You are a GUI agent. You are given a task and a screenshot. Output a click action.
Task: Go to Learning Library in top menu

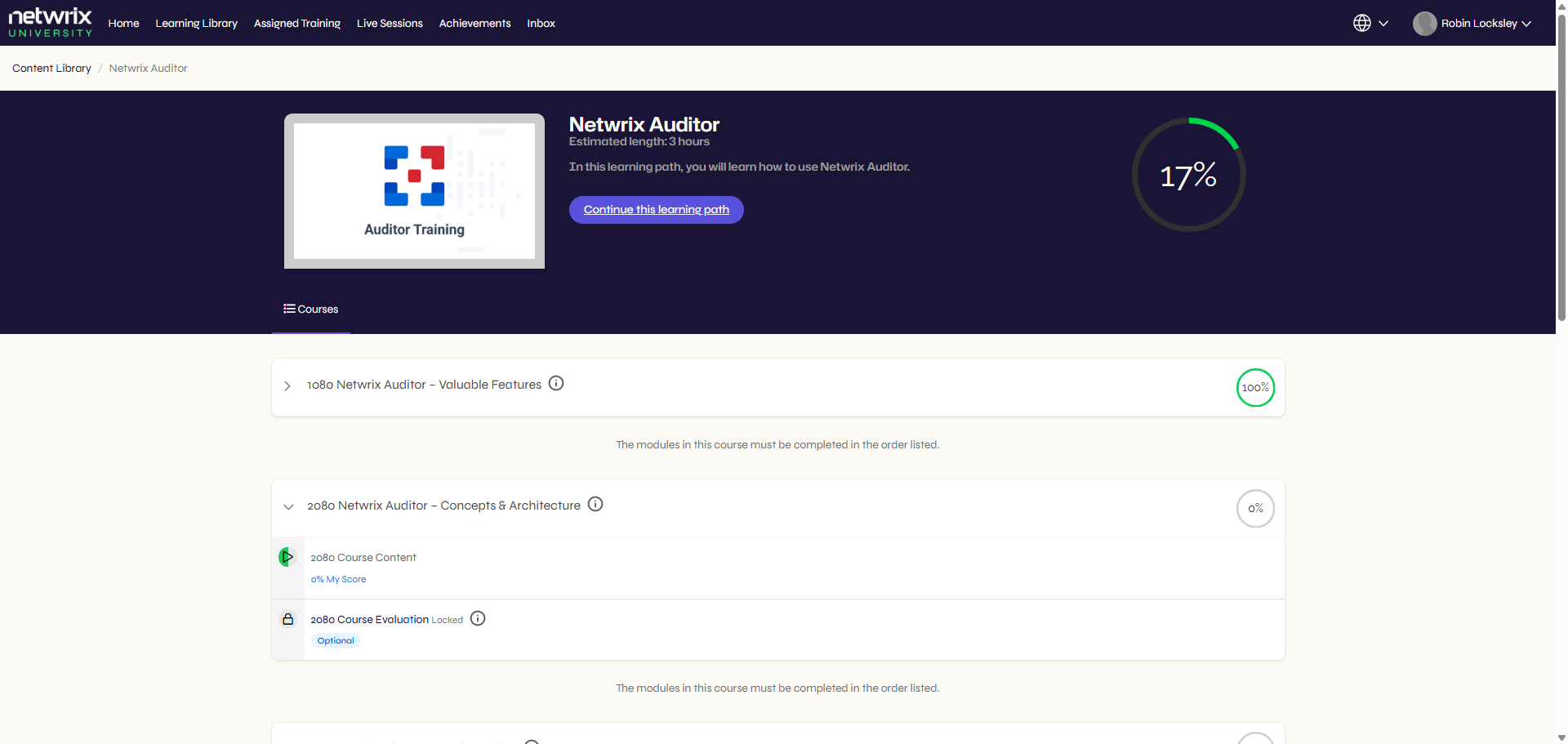[x=196, y=23]
